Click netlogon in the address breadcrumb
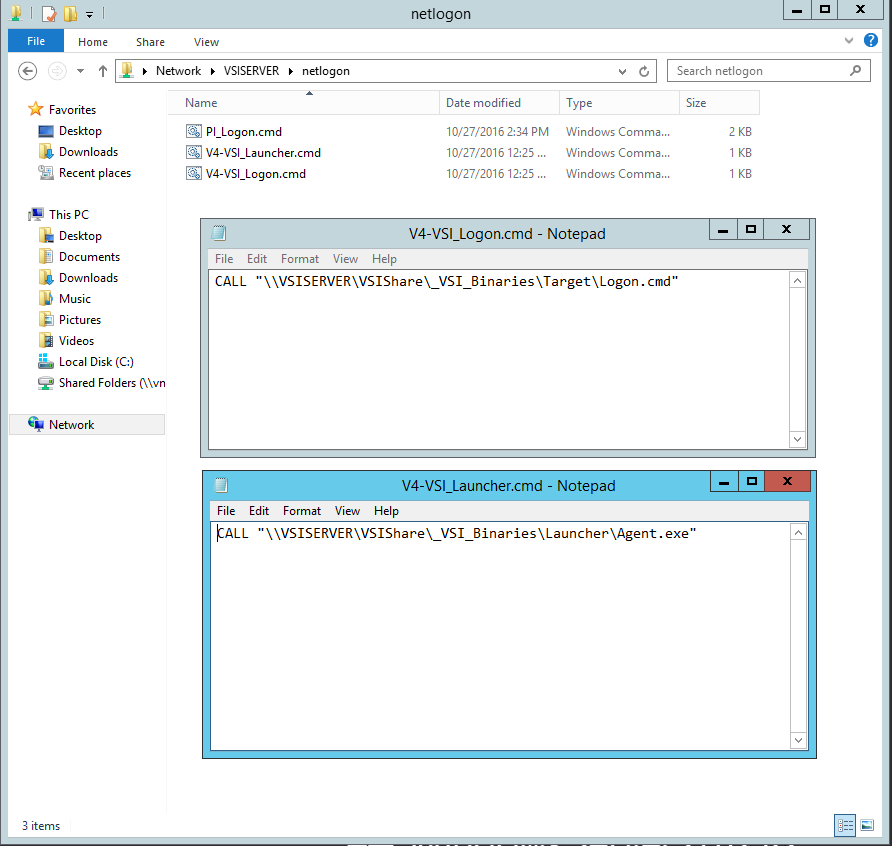The height and width of the screenshot is (846, 892). coord(325,71)
